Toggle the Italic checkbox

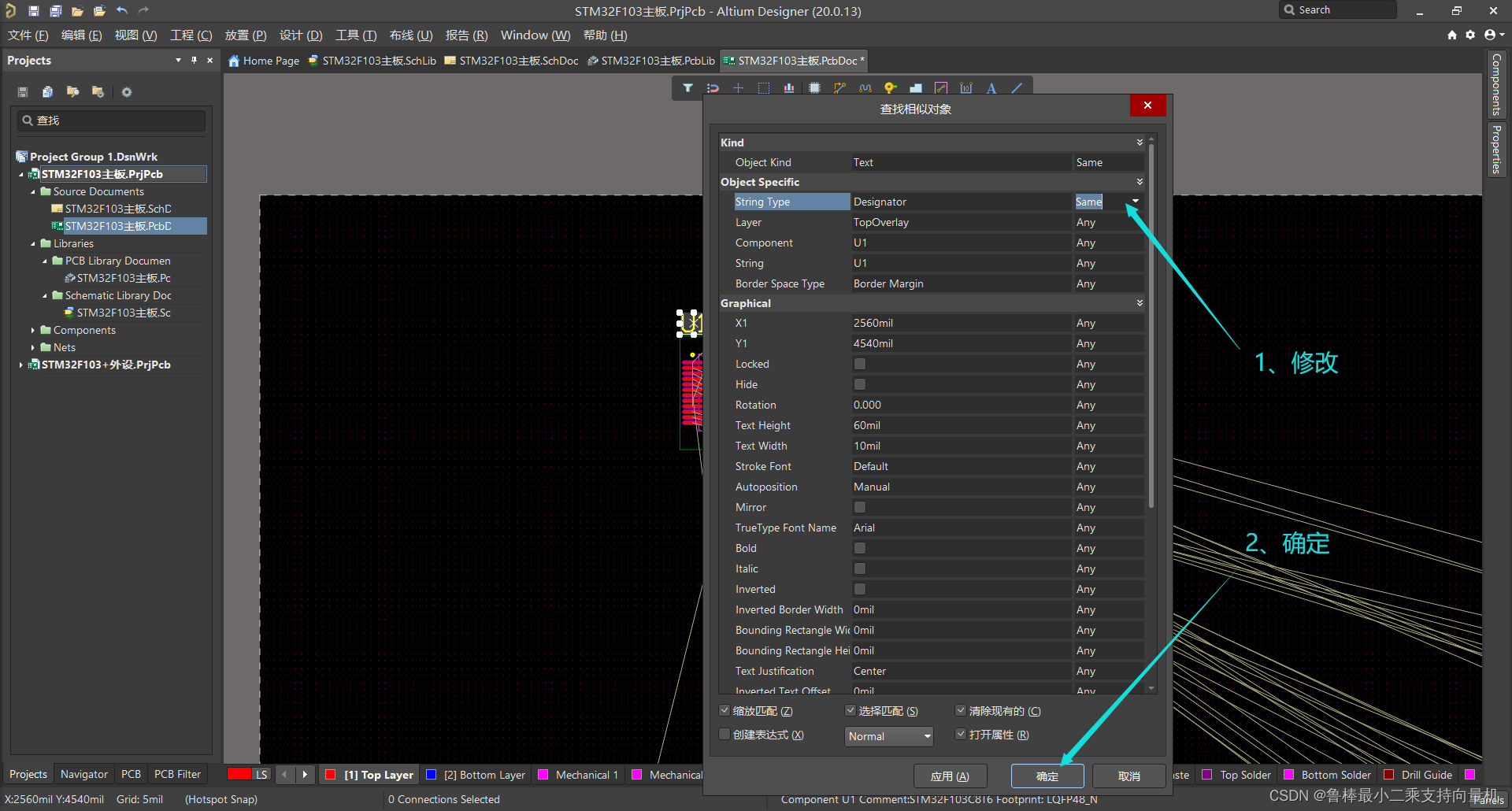[x=860, y=568]
